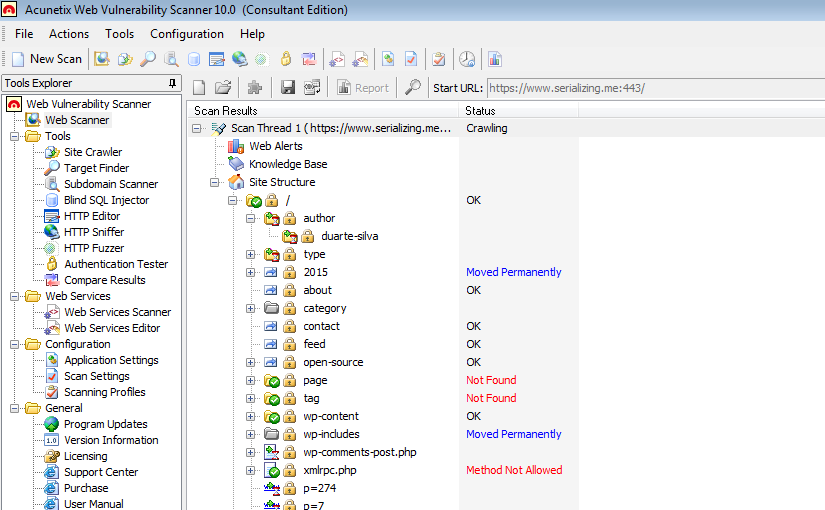Open Program Updates in General
The width and height of the screenshot is (825, 510).
point(105,424)
